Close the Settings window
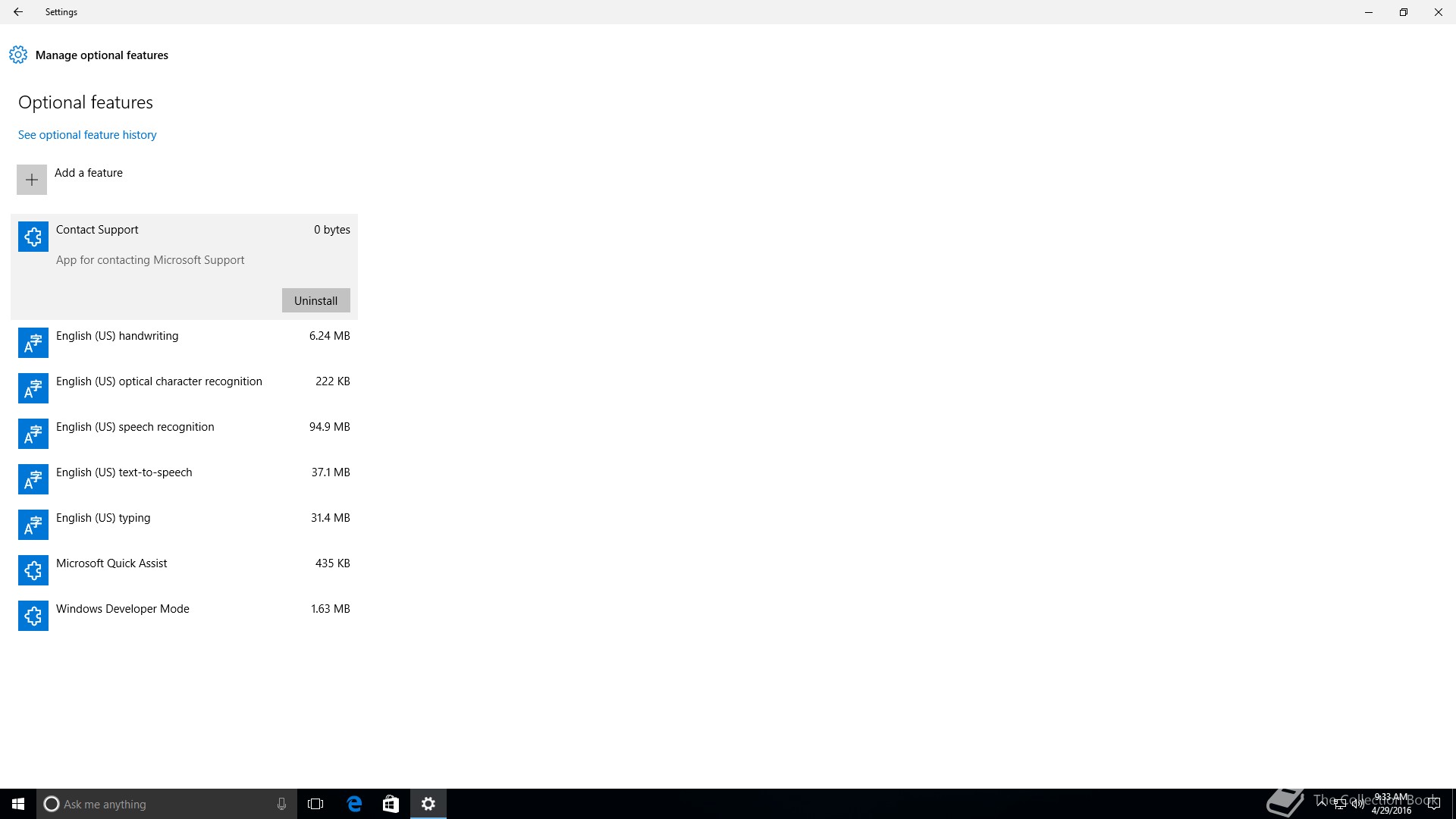This screenshot has height=819, width=1456. click(x=1439, y=12)
